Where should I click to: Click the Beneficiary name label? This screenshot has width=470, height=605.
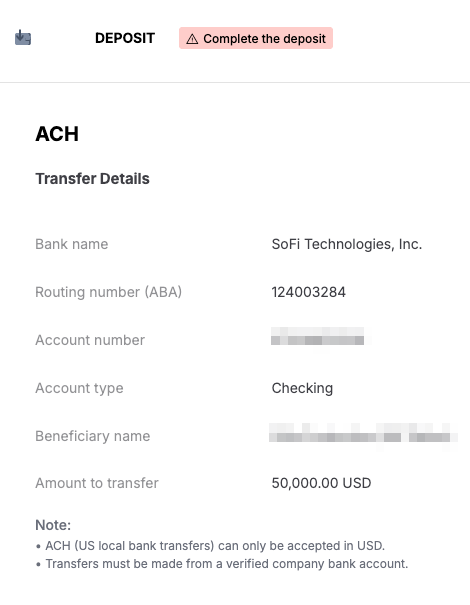coord(93,436)
